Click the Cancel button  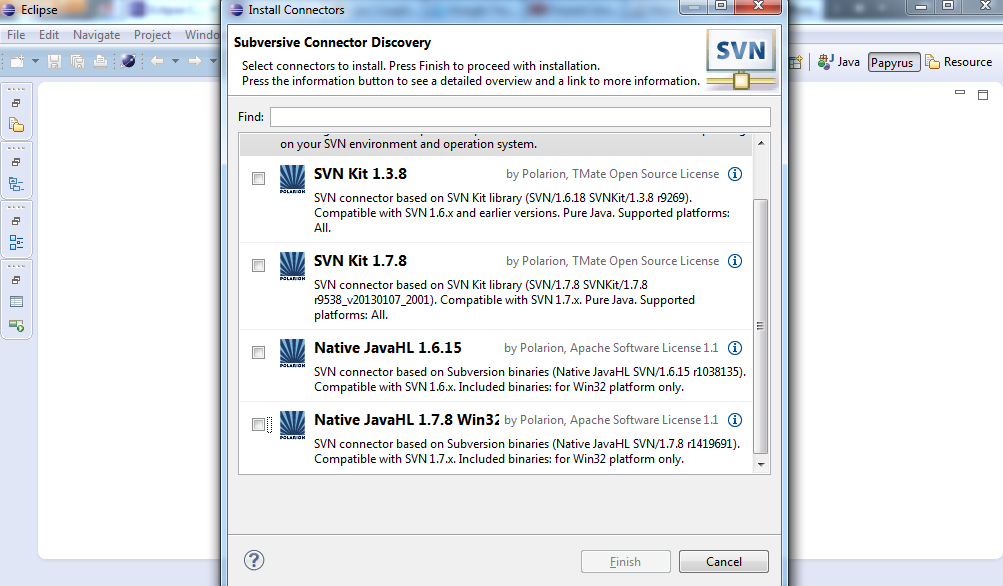[723, 562]
